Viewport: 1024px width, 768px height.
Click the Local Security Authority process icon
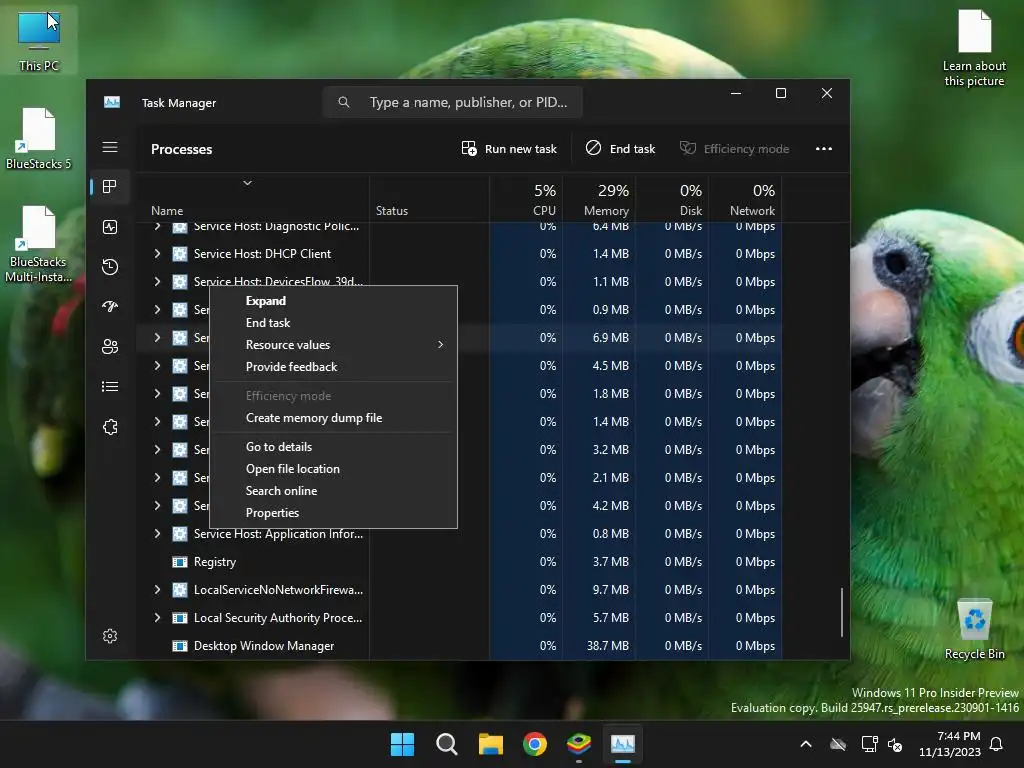pos(180,618)
